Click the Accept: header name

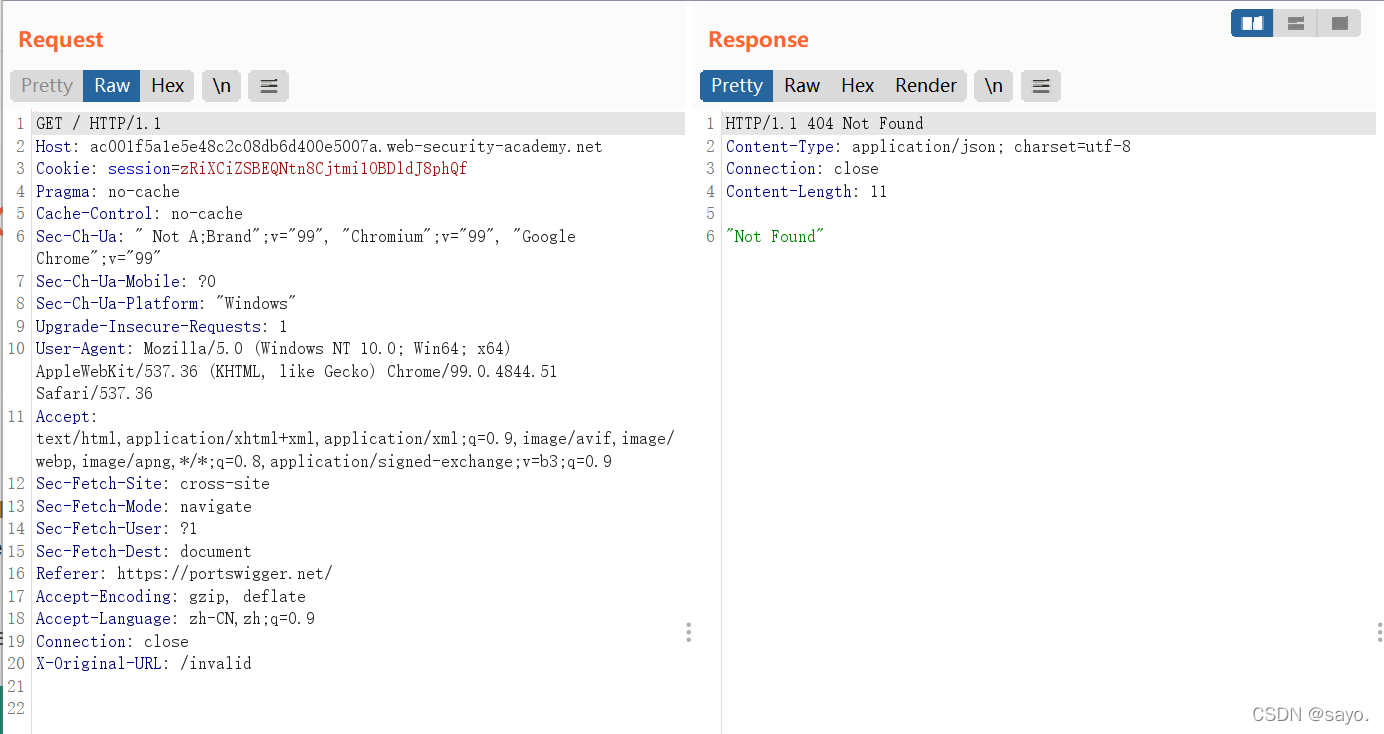pyautogui.click(x=67, y=417)
